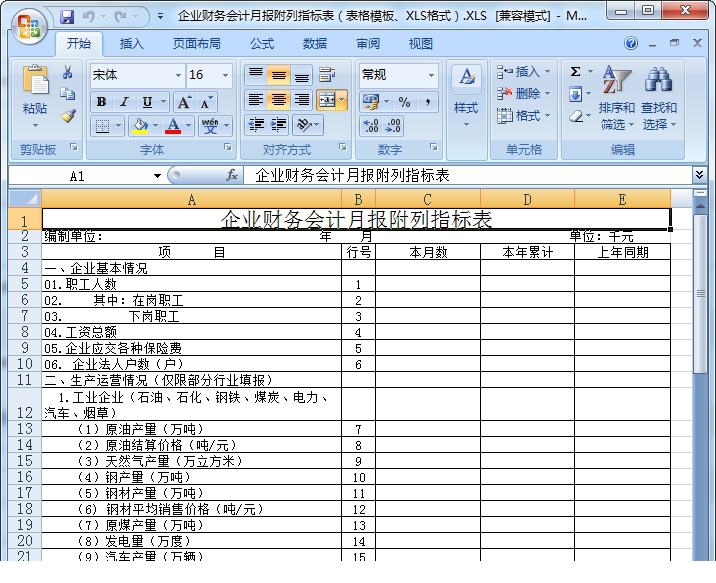Click 插入 cells button
Viewport: 716px width, 583px height.
[523, 72]
